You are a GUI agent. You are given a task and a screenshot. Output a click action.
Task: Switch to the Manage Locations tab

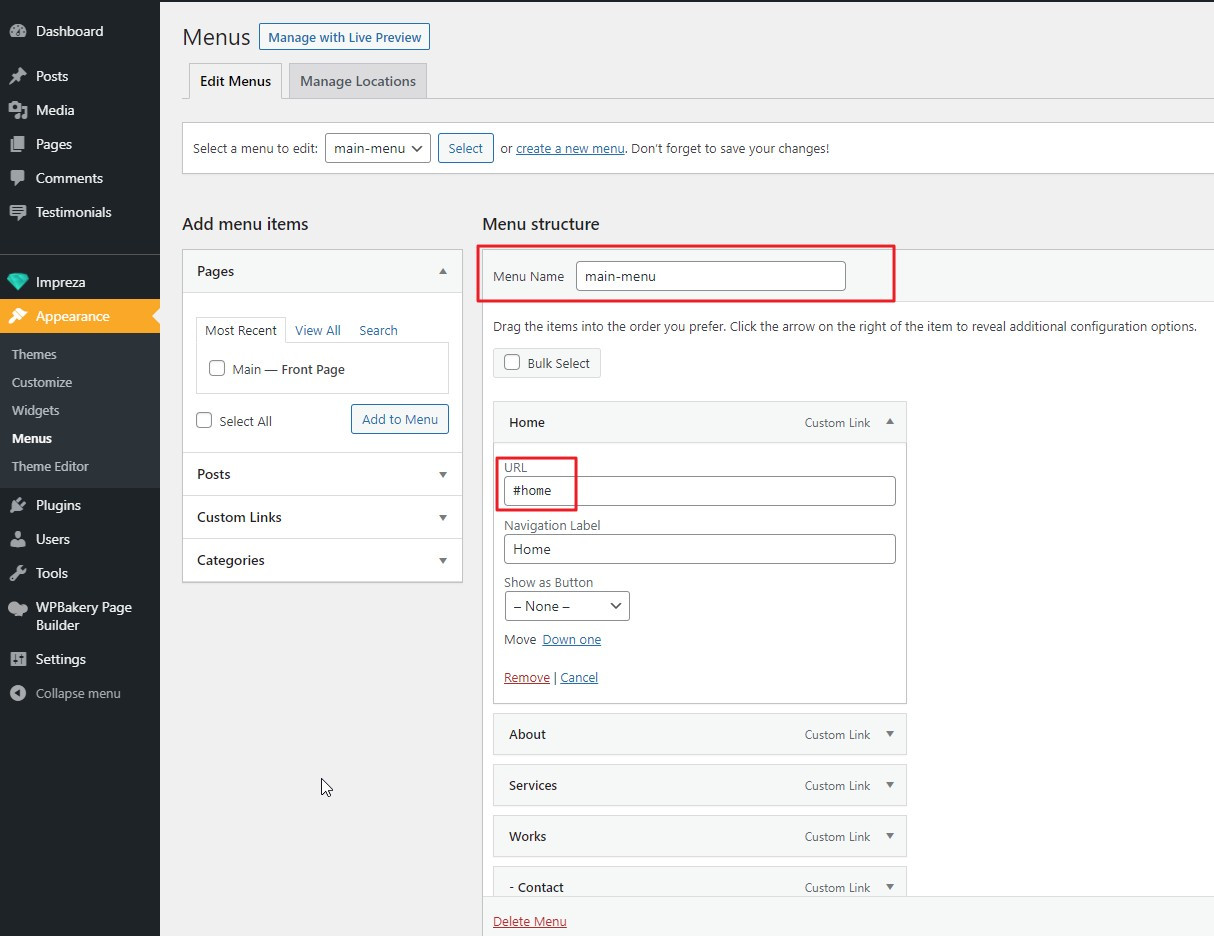click(x=358, y=81)
